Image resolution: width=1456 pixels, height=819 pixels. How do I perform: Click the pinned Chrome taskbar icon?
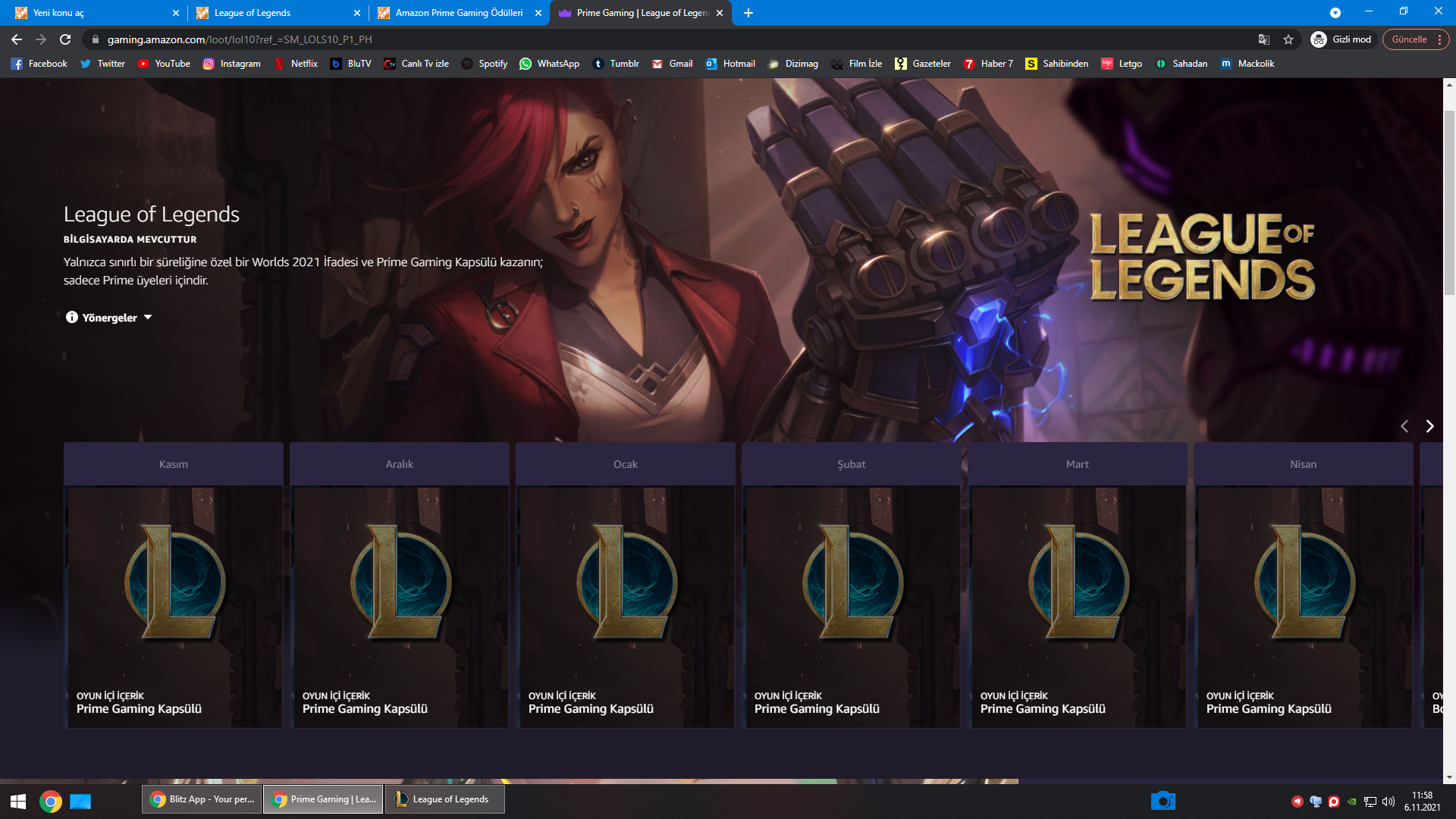pyautogui.click(x=51, y=801)
